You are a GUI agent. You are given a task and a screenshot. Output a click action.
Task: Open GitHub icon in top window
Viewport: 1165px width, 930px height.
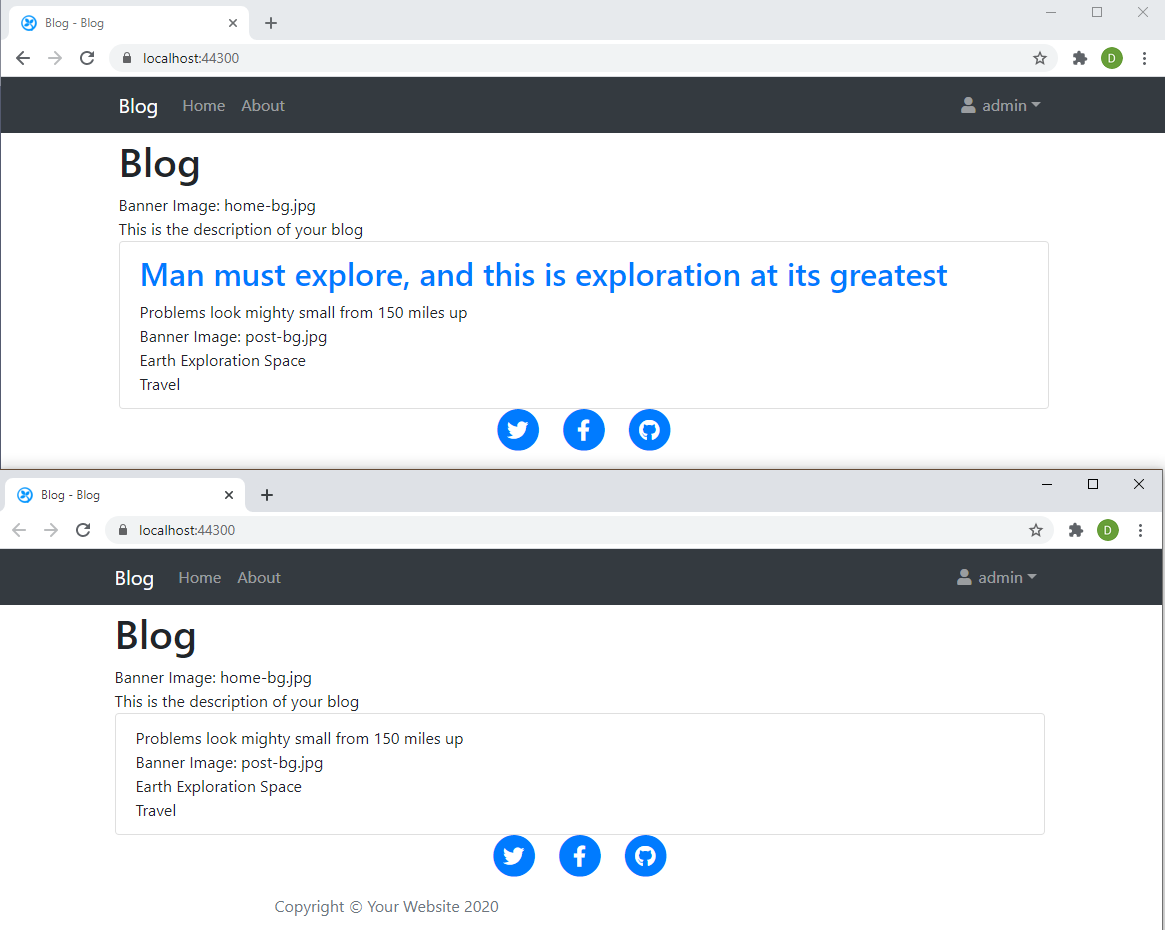(649, 430)
